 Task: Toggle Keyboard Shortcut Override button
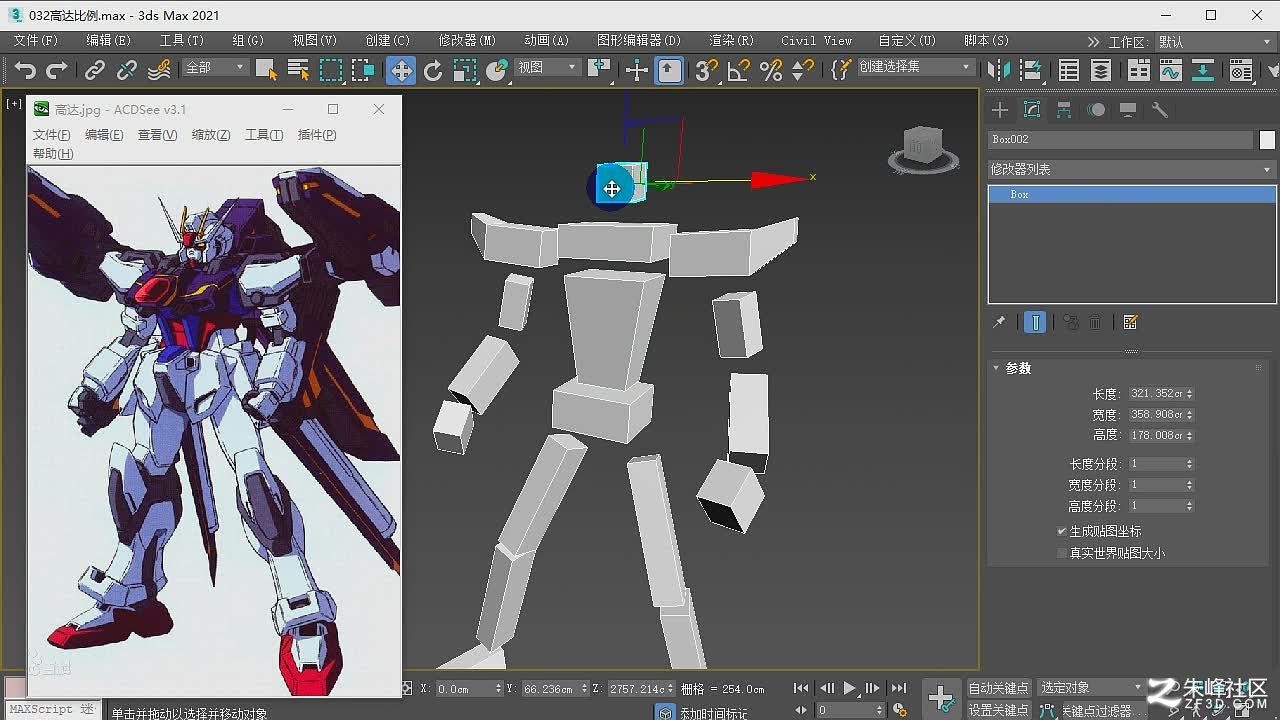tap(669, 70)
